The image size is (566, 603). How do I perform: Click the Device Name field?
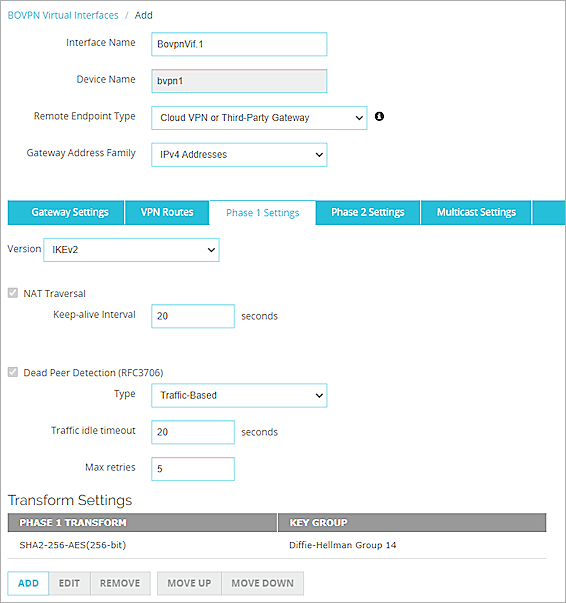(x=239, y=81)
